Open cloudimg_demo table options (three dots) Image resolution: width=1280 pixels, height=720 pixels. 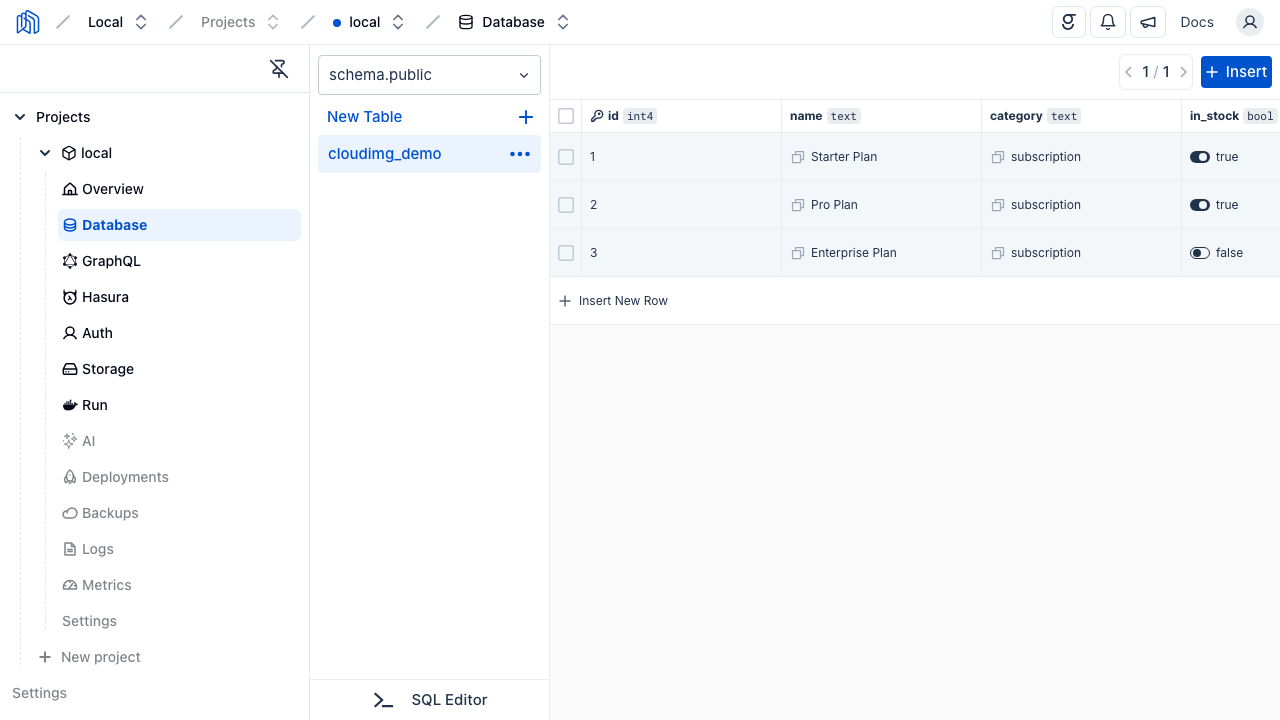(520, 154)
